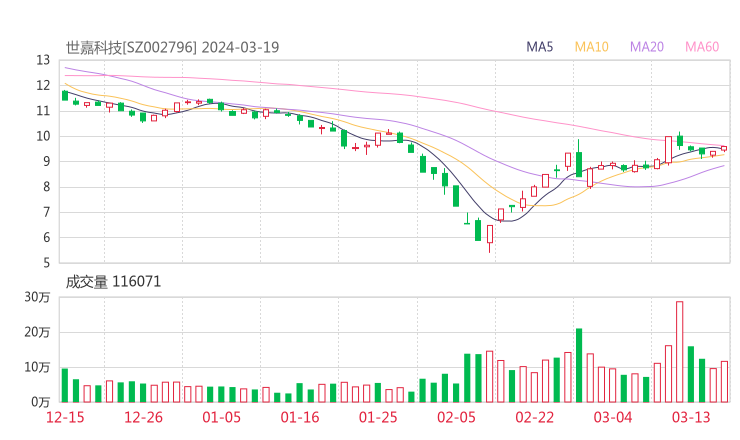The image size is (740, 440).
Task: Click the 12-15 date axis label
Action: pyautogui.click(x=65, y=417)
